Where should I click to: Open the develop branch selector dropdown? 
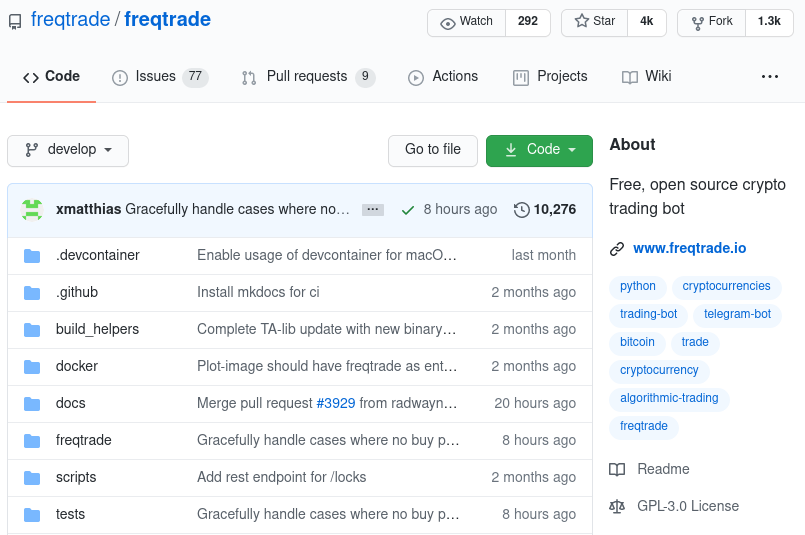click(x=68, y=150)
